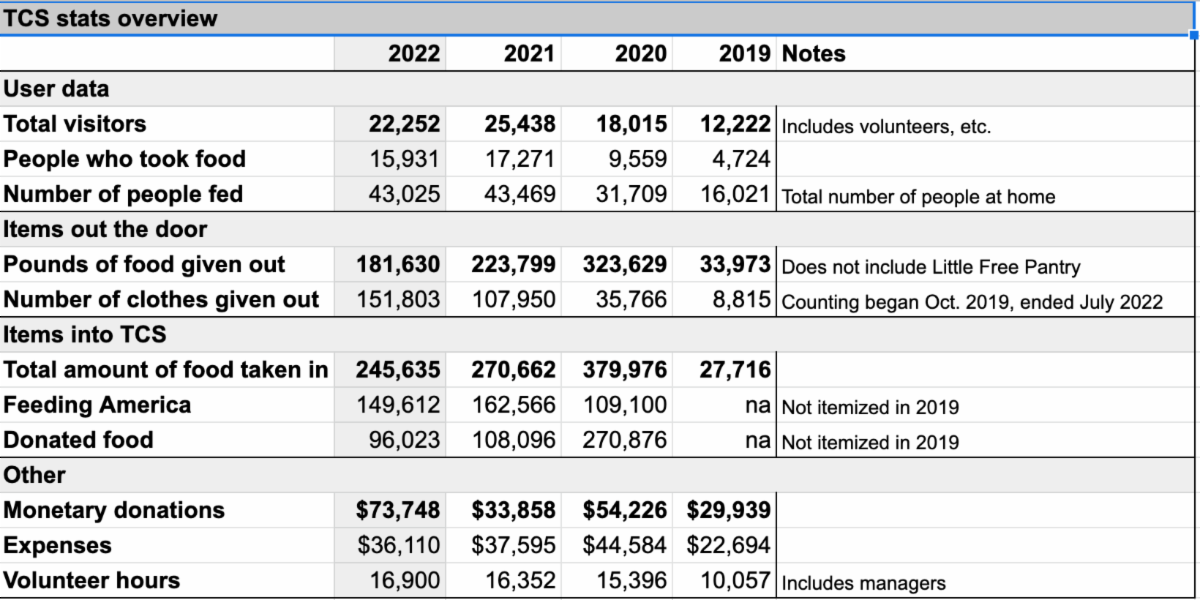Select the 'Items into TCS' section heading

click(85, 335)
